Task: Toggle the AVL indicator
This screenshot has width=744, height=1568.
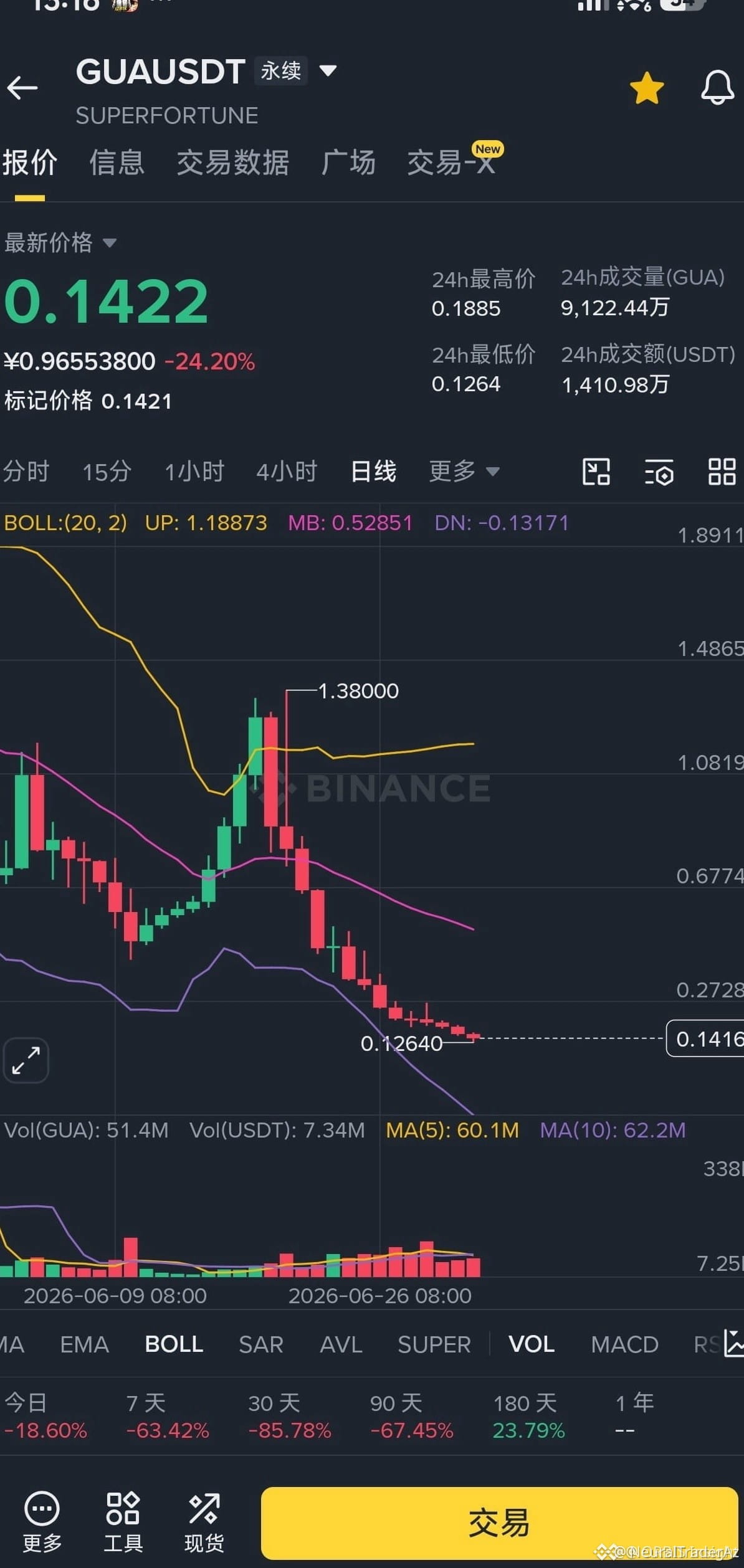Action: [x=341, y=1345]
